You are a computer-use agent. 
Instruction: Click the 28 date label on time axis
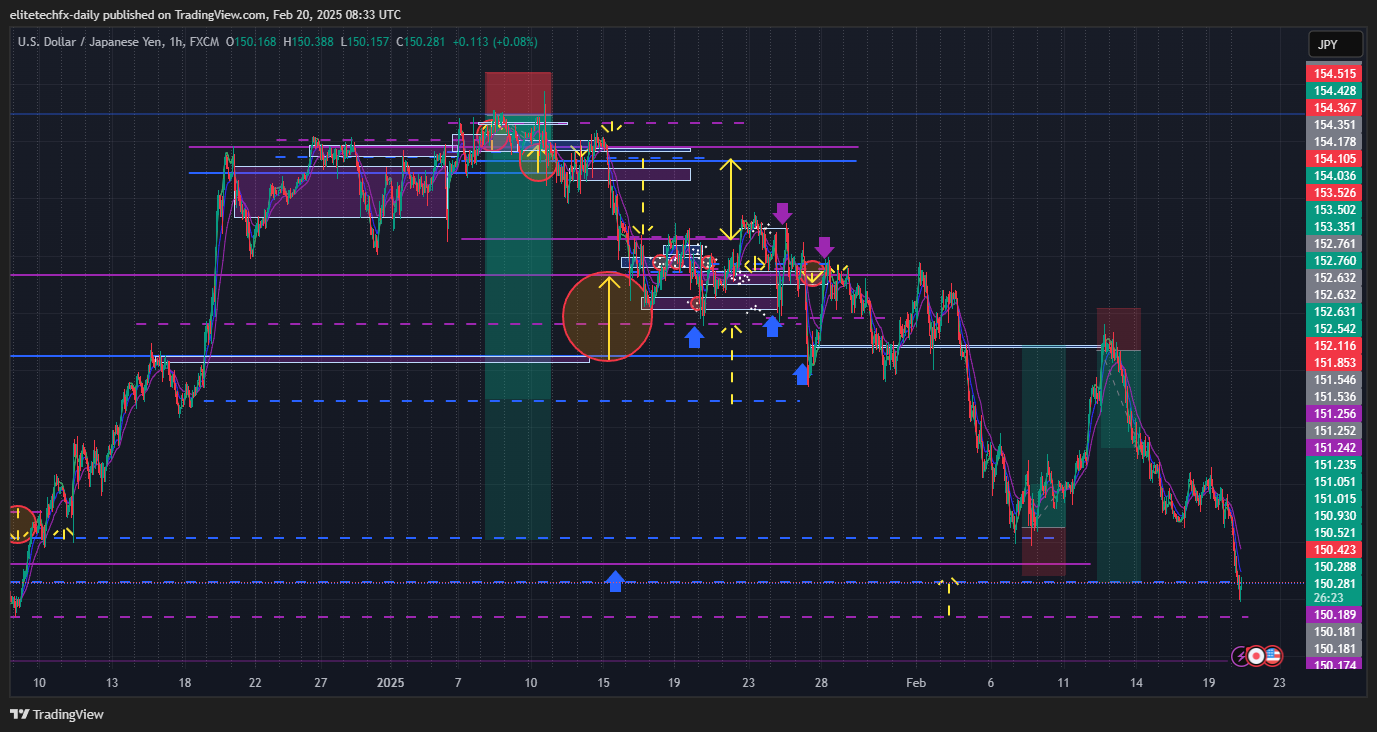click(821, 683)
